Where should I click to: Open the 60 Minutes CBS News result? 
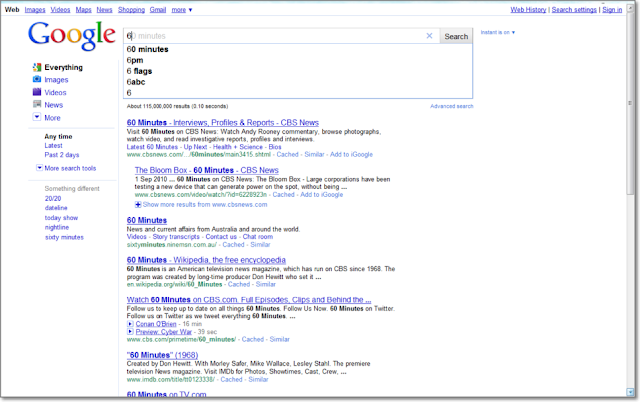[222, 122]
